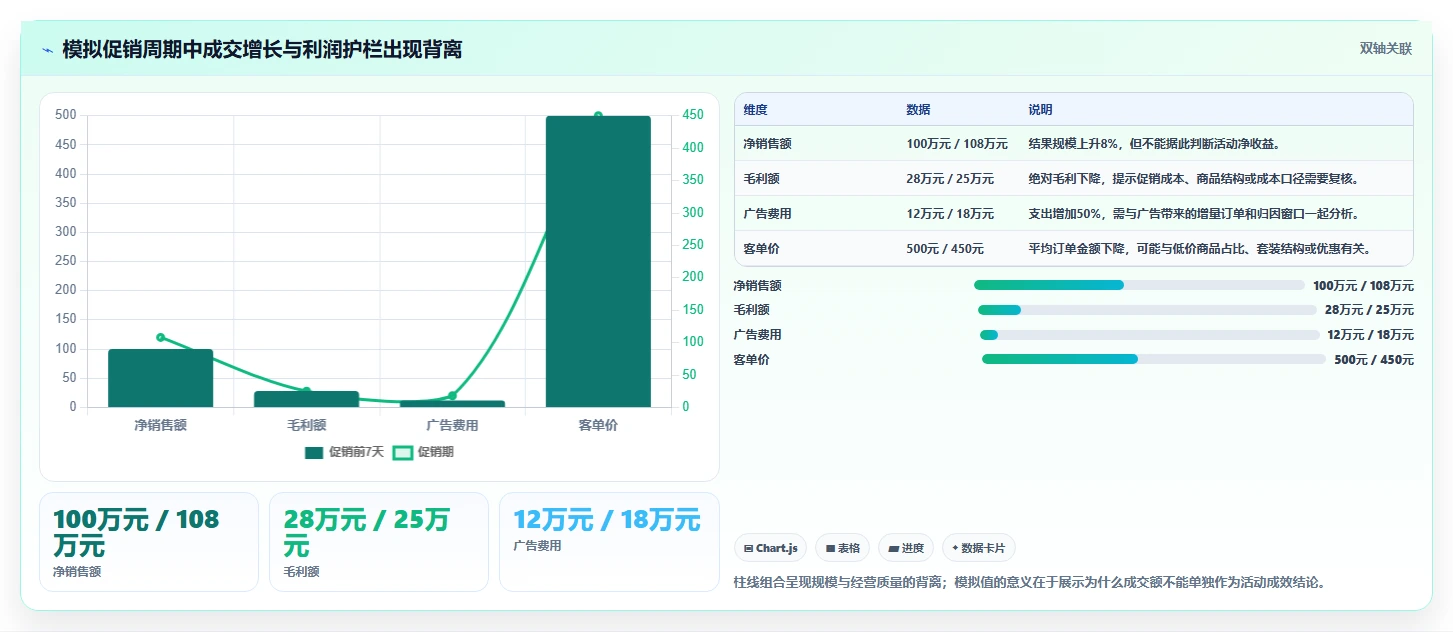This screenshot has width=1453, height=632.
Task: Click the 毛利额 progress bar
Action: click(x=1145, y=310)
